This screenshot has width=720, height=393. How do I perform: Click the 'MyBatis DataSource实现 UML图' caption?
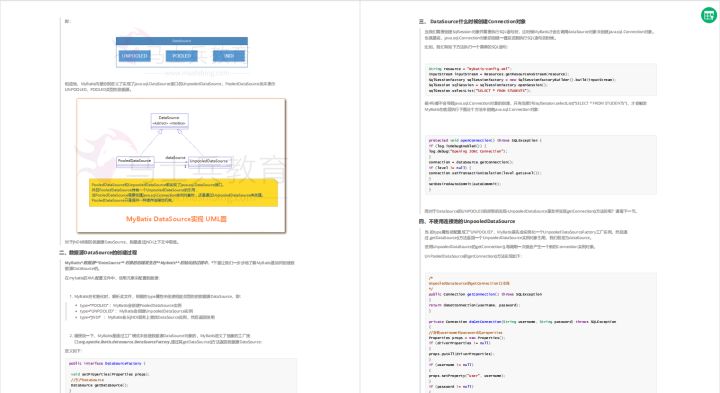176,219
